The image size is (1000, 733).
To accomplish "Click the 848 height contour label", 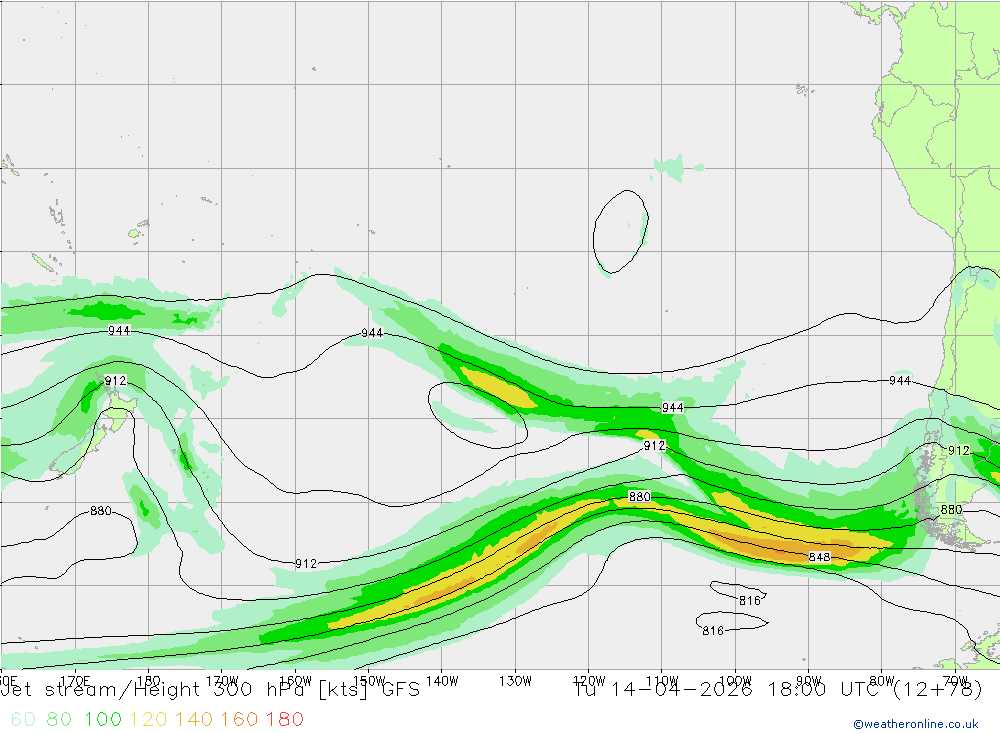I will pos(820,557).
